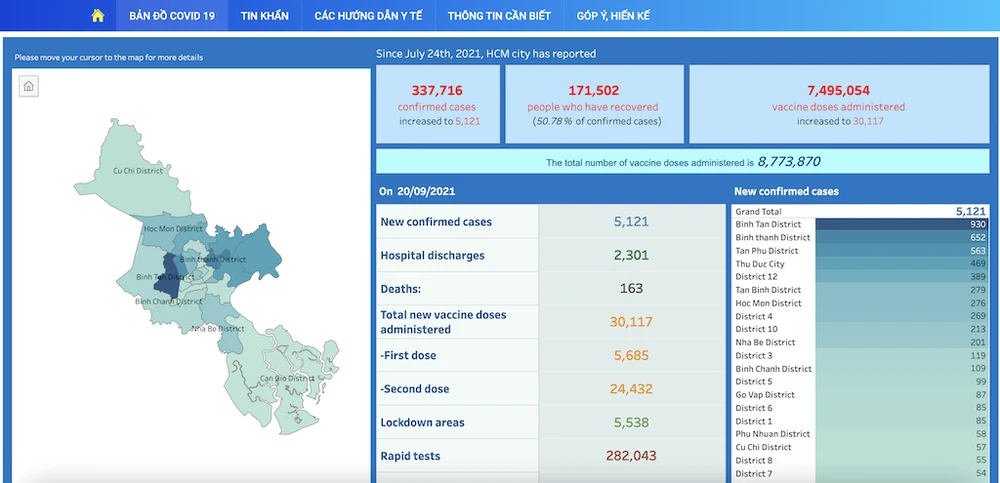The height and width of the screenshot is (483, 1000).
Task: Select Go Vap District row in chart
Action: click(x=900, y=395)
